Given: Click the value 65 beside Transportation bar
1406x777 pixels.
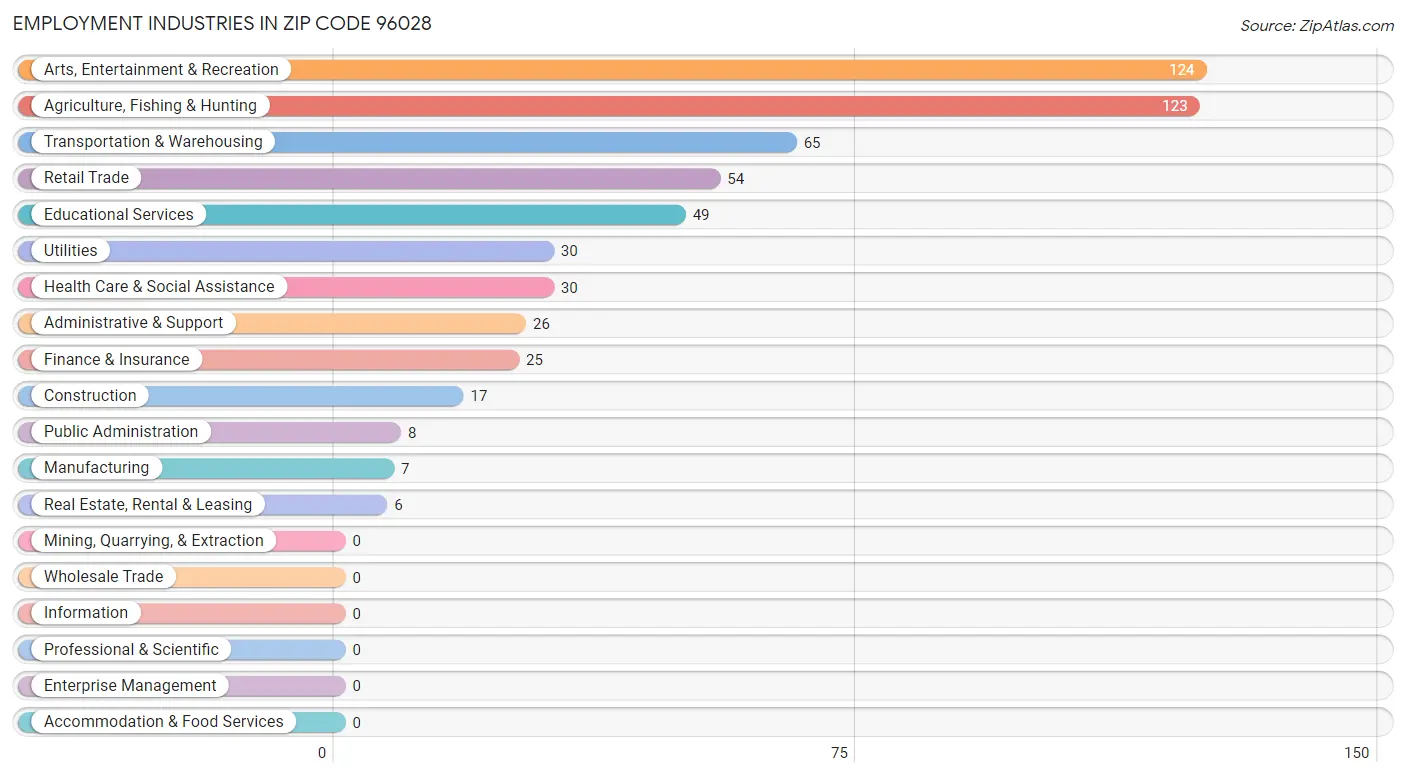Looking at the screenshot, I should (x=812, y=143).
